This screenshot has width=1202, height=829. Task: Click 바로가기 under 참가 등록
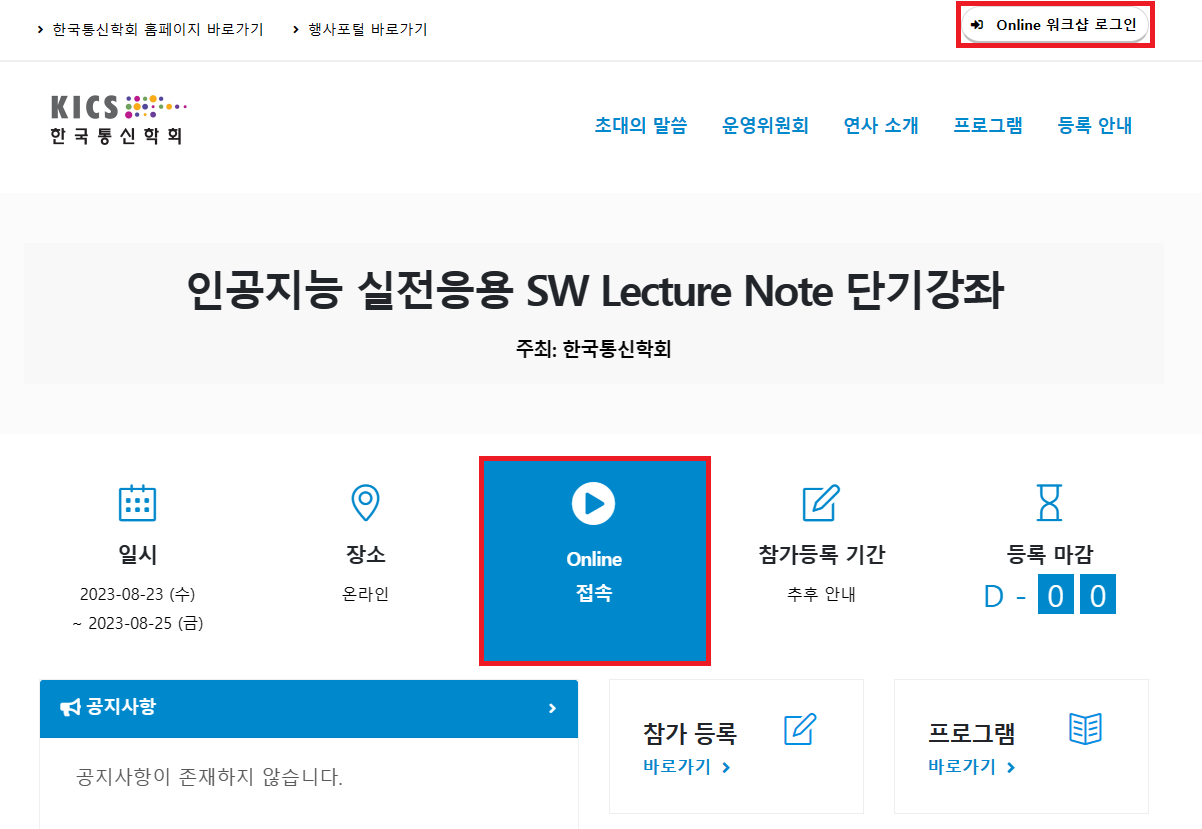click(686, 767)
